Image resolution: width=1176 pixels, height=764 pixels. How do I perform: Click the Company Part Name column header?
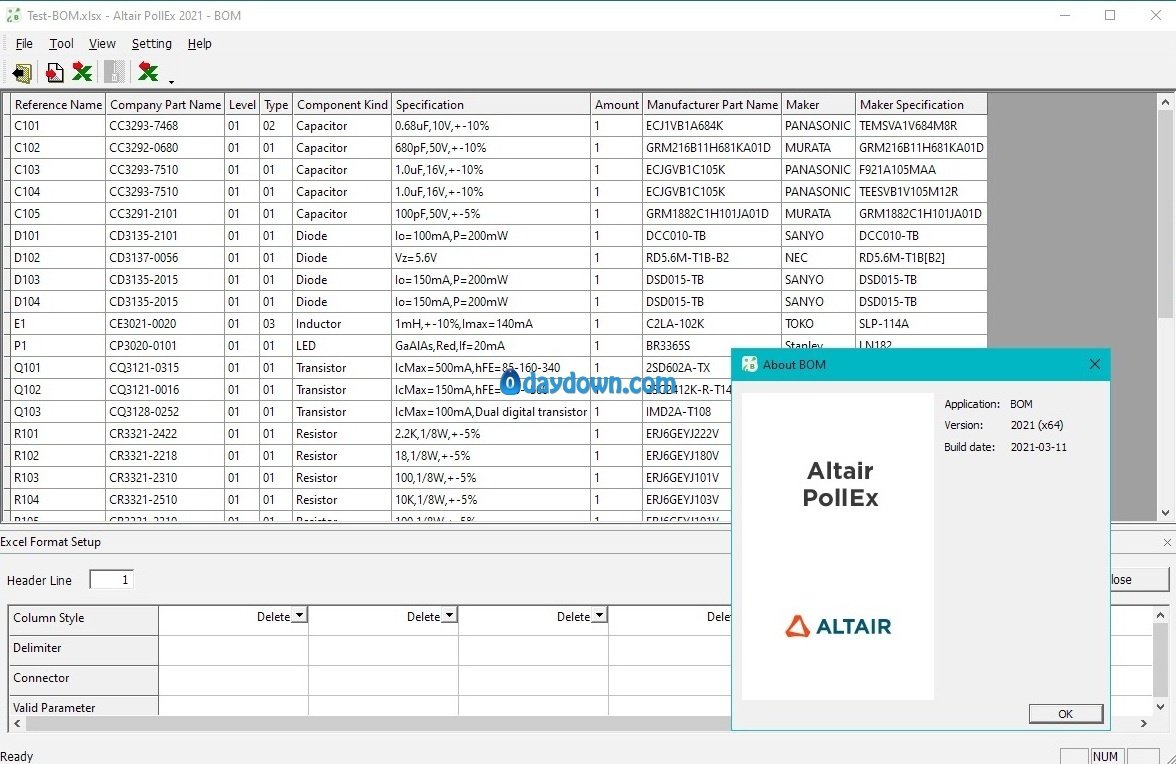coord(165,105)
